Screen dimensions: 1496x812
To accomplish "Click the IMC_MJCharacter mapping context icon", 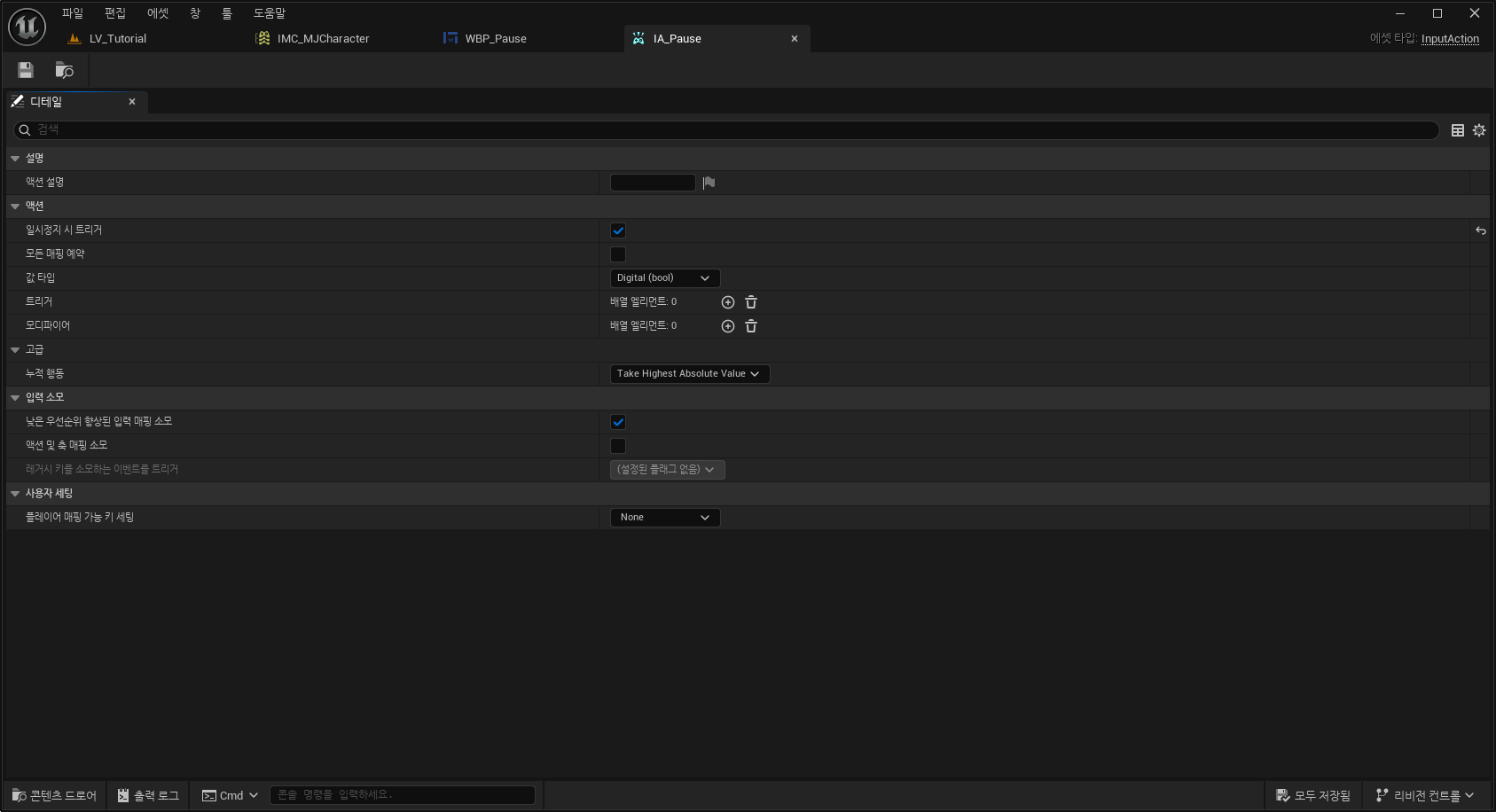I will tap(262, 38).
